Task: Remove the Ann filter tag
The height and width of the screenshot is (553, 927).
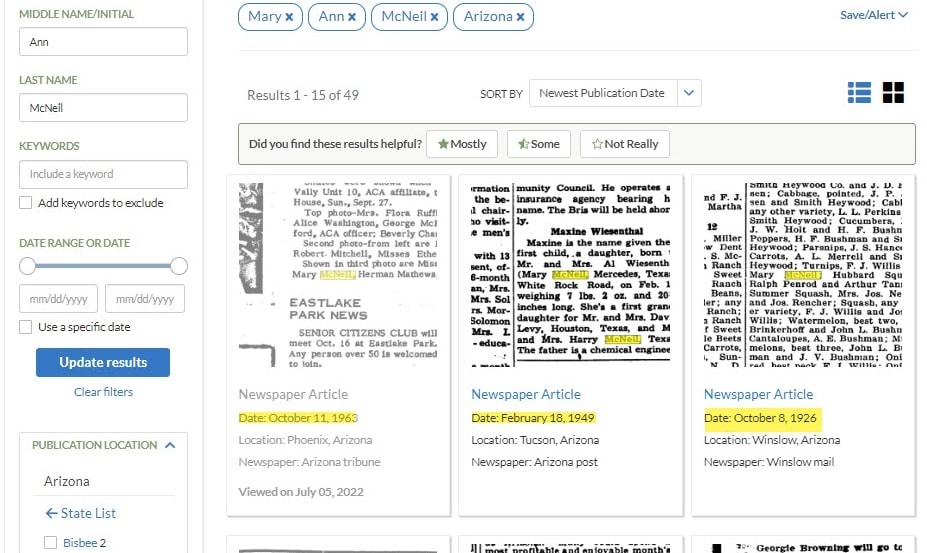Action: coord(352,17)
